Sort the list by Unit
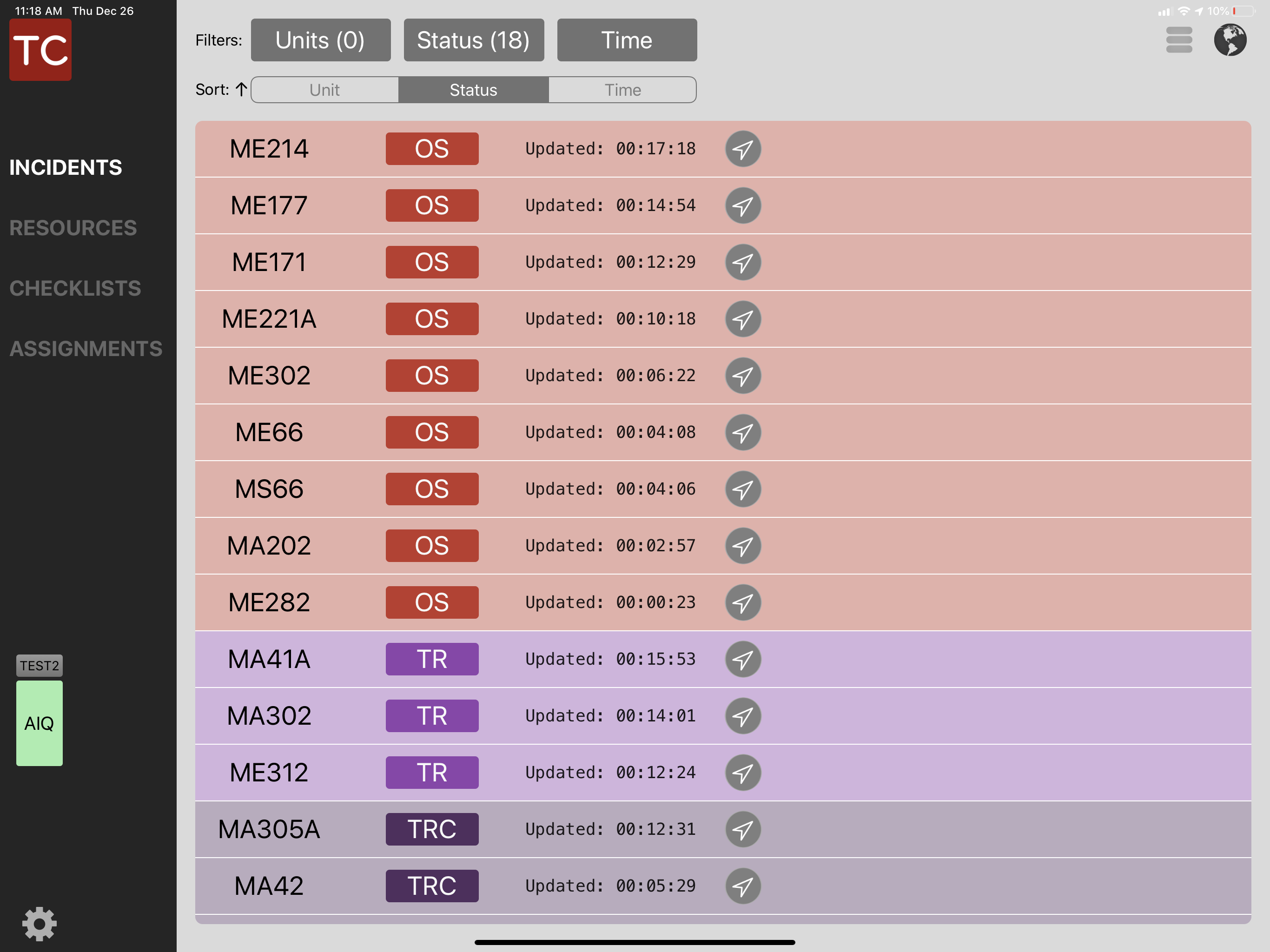 point(324,90)
